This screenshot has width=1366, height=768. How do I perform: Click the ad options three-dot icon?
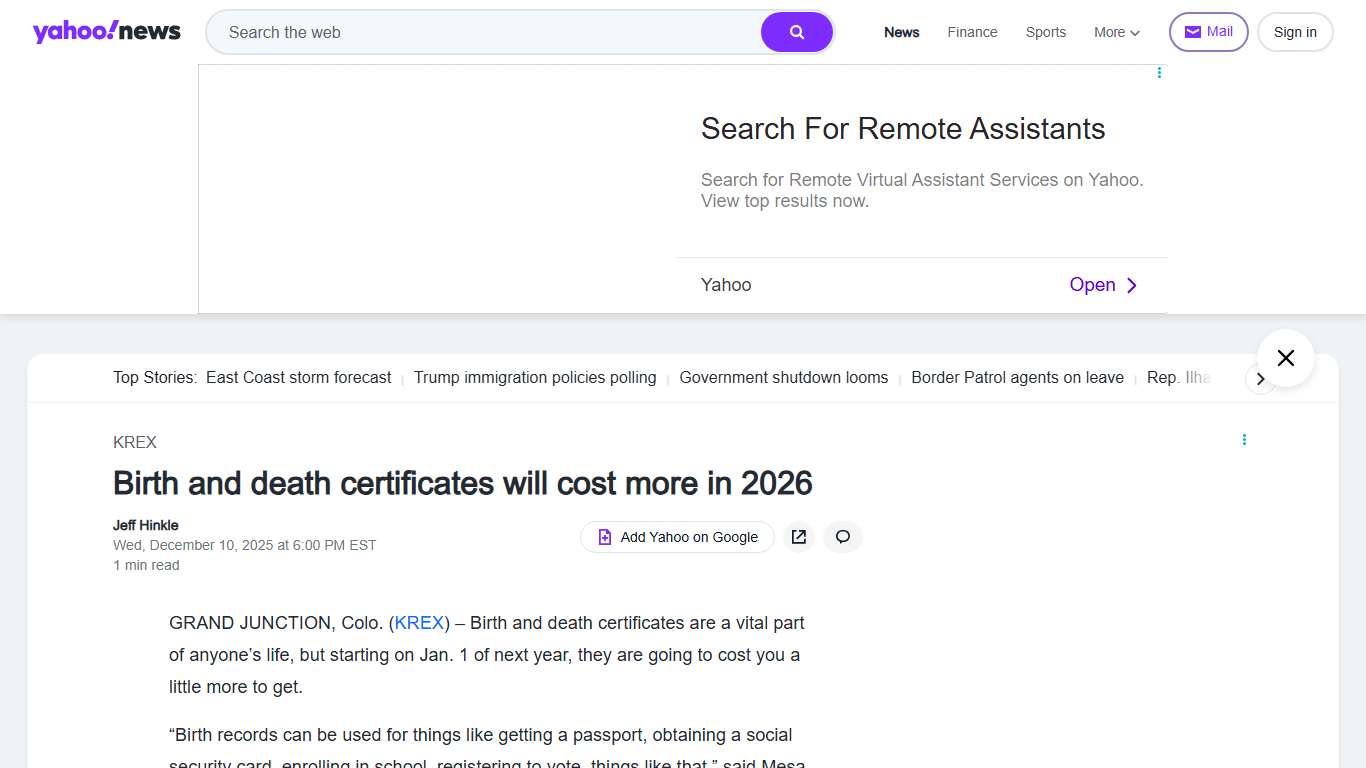click(1159, 72)
